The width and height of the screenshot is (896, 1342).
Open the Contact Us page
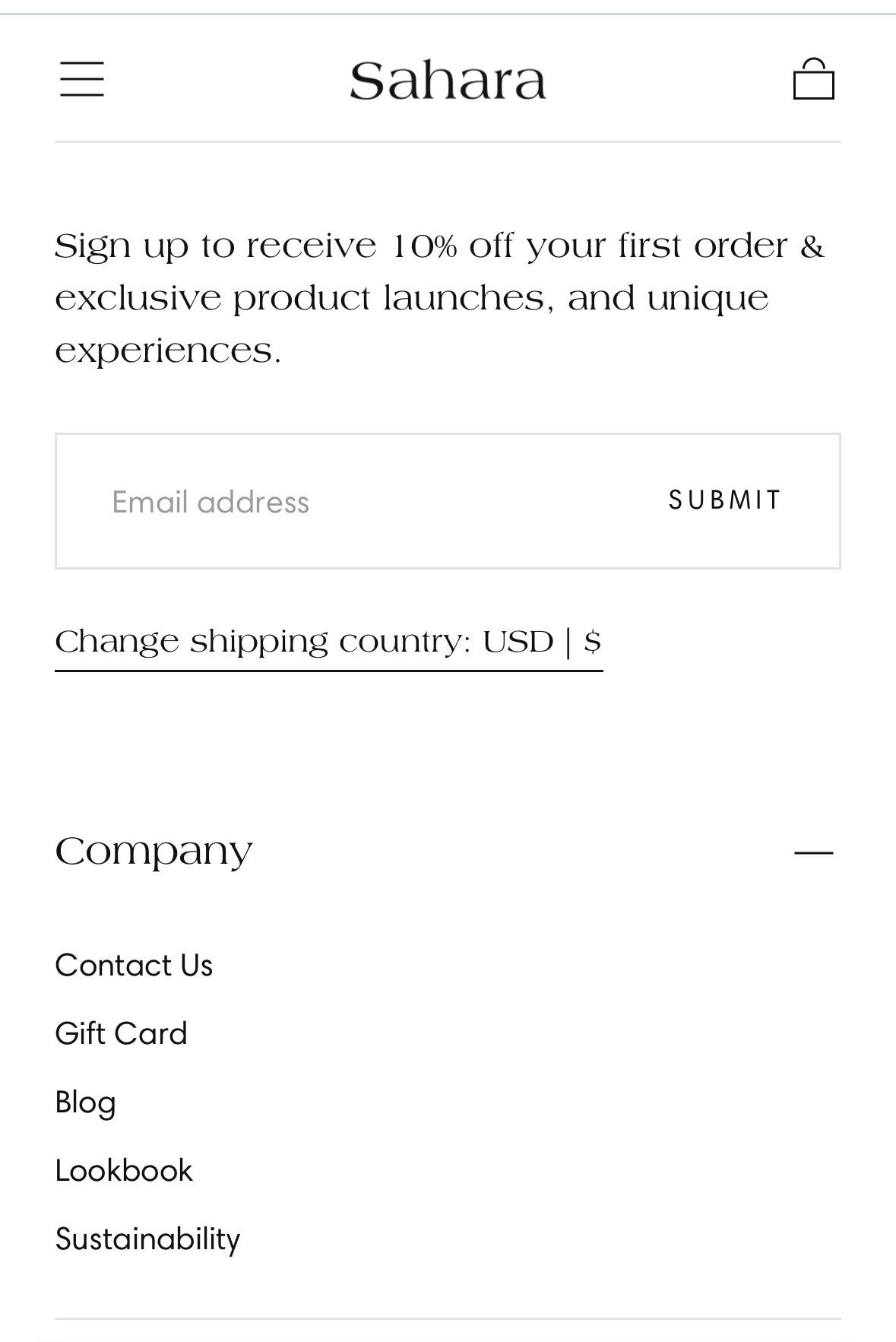134,966
